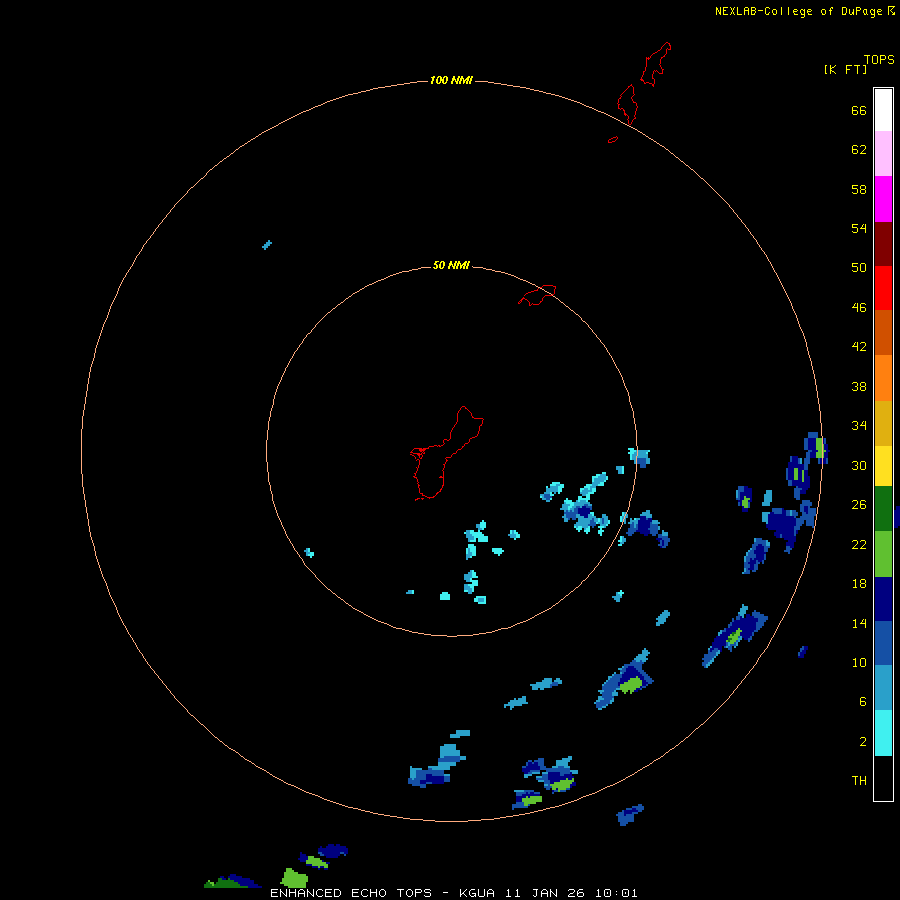
Task: Click the "KGUA" station identifier
Action: (x=478, y=893)
